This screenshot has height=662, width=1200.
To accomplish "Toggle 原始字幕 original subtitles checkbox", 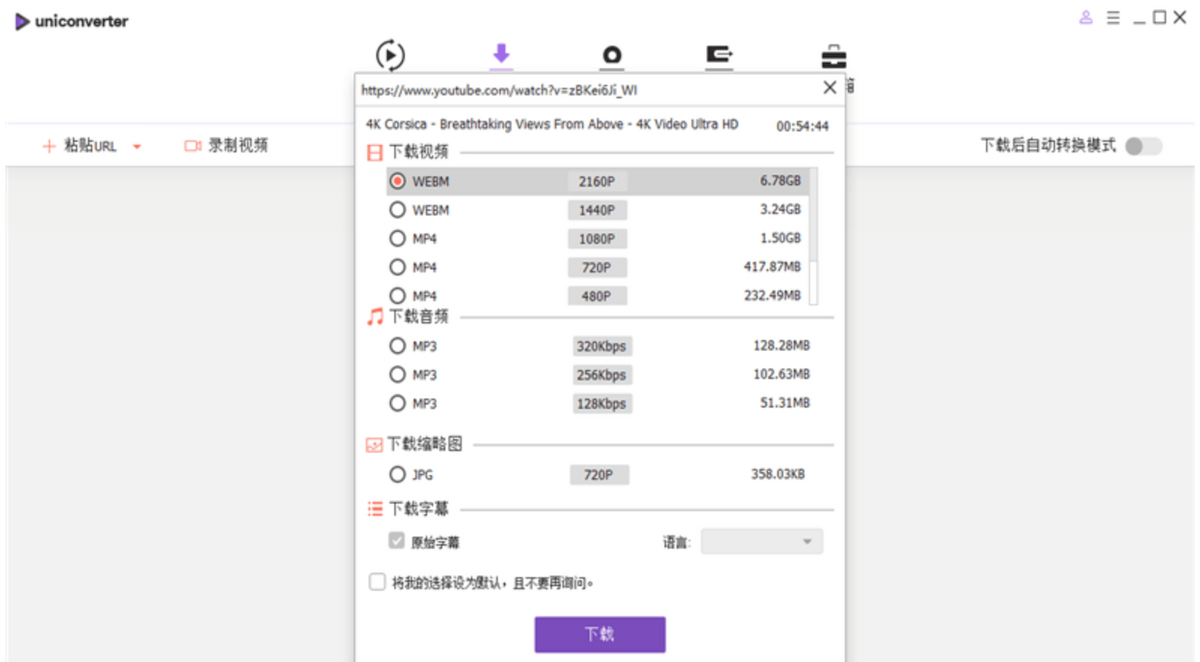I will tap(397, 541).
